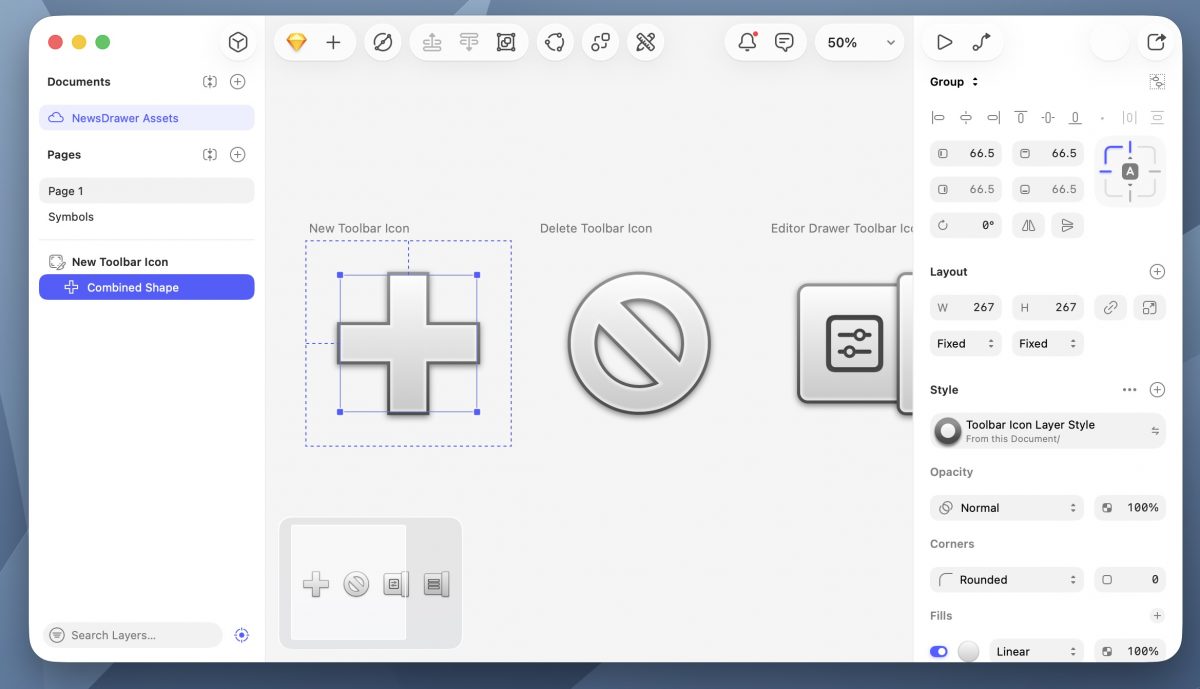Viewport: 1200px width, 689px height.
Task: Click the share/export icon in toolbar
Action: tap(1156, 42)
